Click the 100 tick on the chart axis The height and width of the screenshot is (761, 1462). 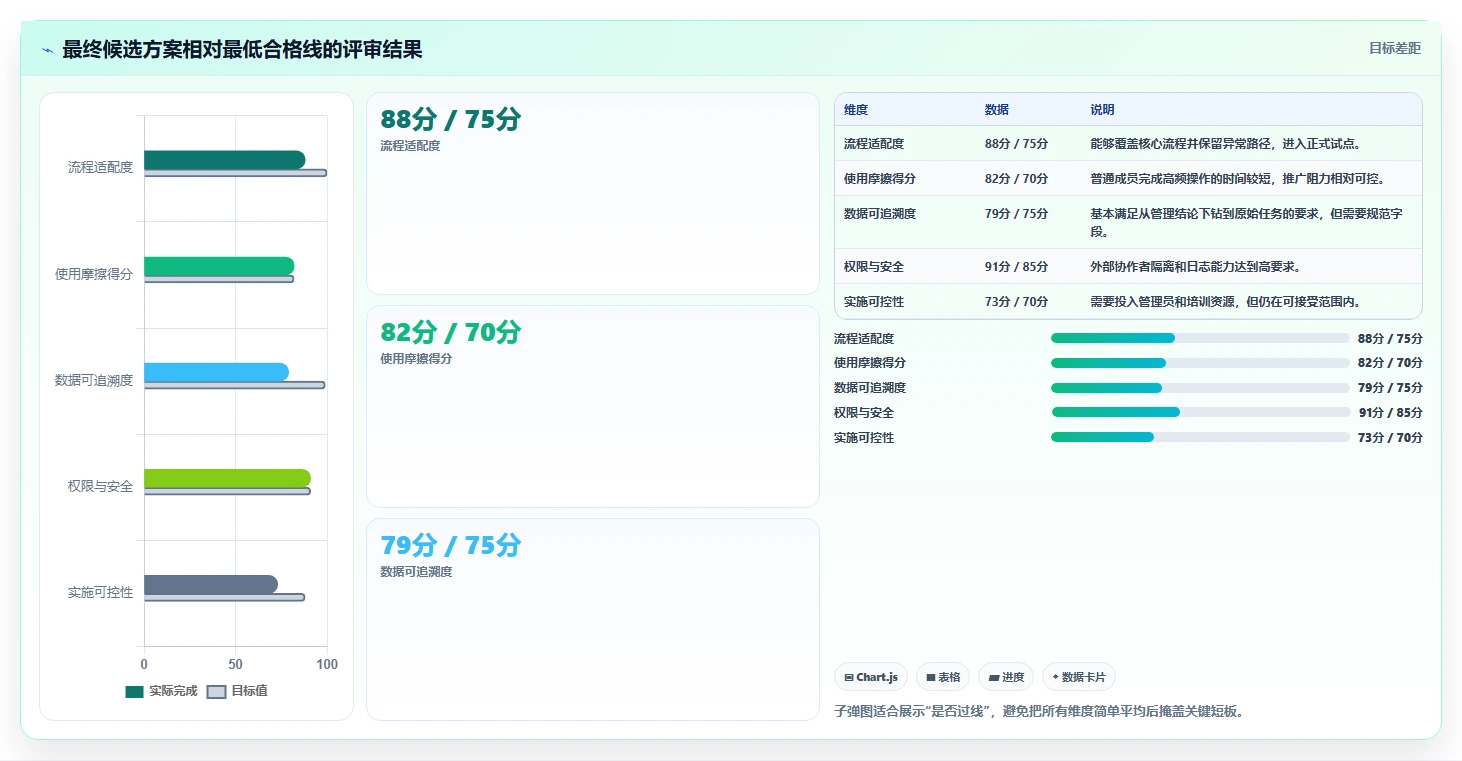[327, 664]
